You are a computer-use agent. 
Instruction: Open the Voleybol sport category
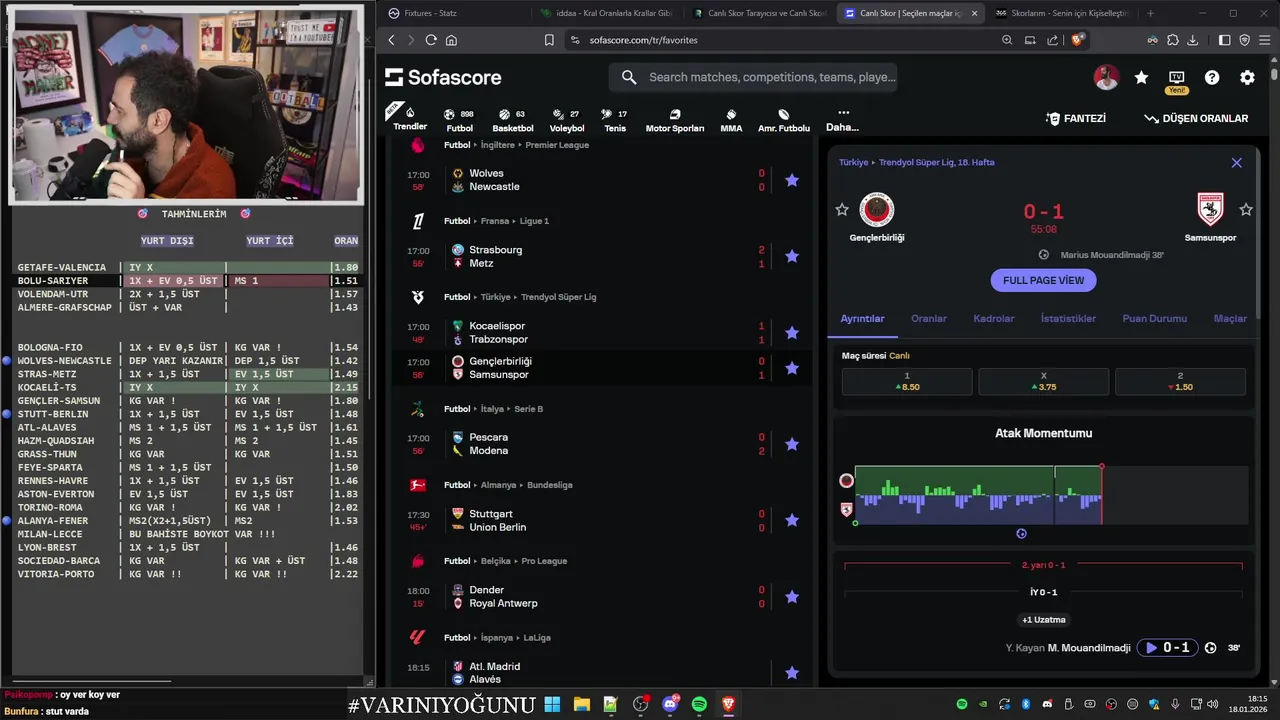[x=567, y=120]
